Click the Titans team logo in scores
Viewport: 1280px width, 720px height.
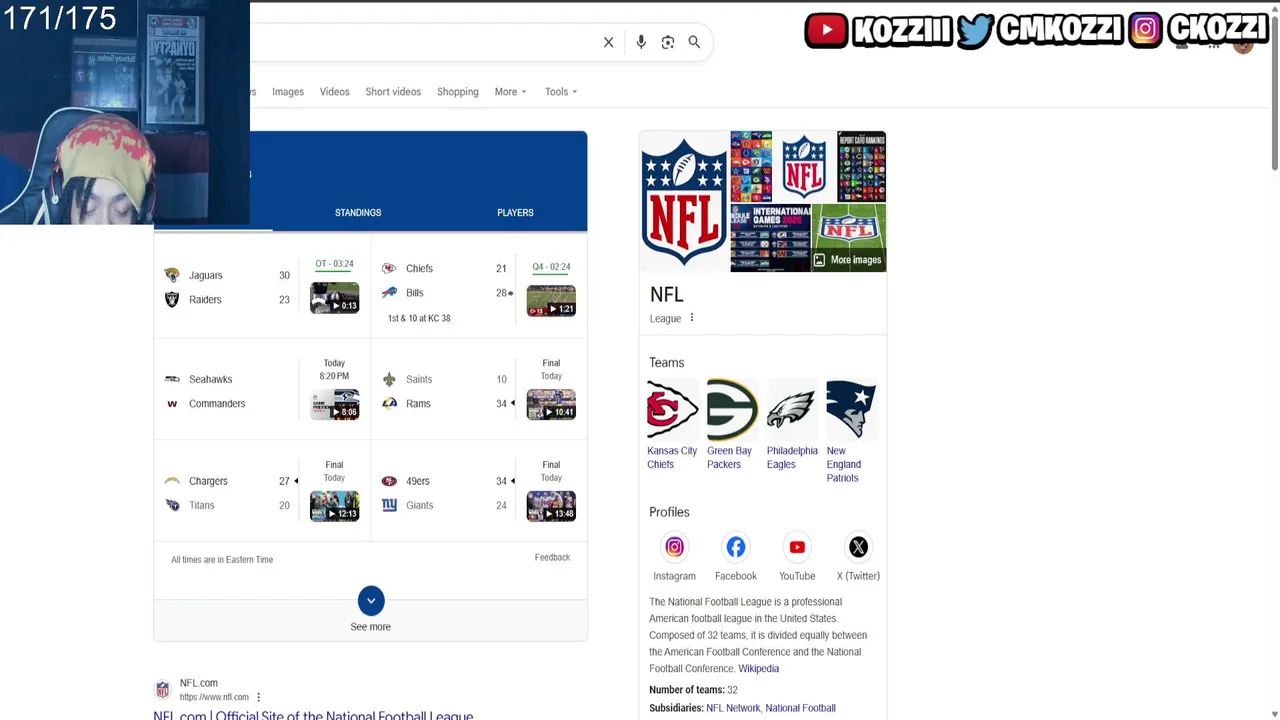click(172, 505)
